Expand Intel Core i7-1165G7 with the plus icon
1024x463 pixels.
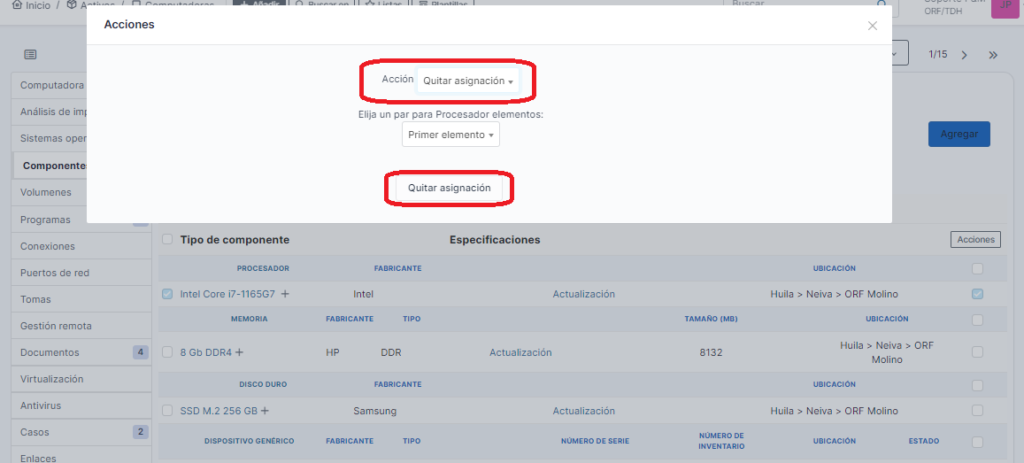285,294
